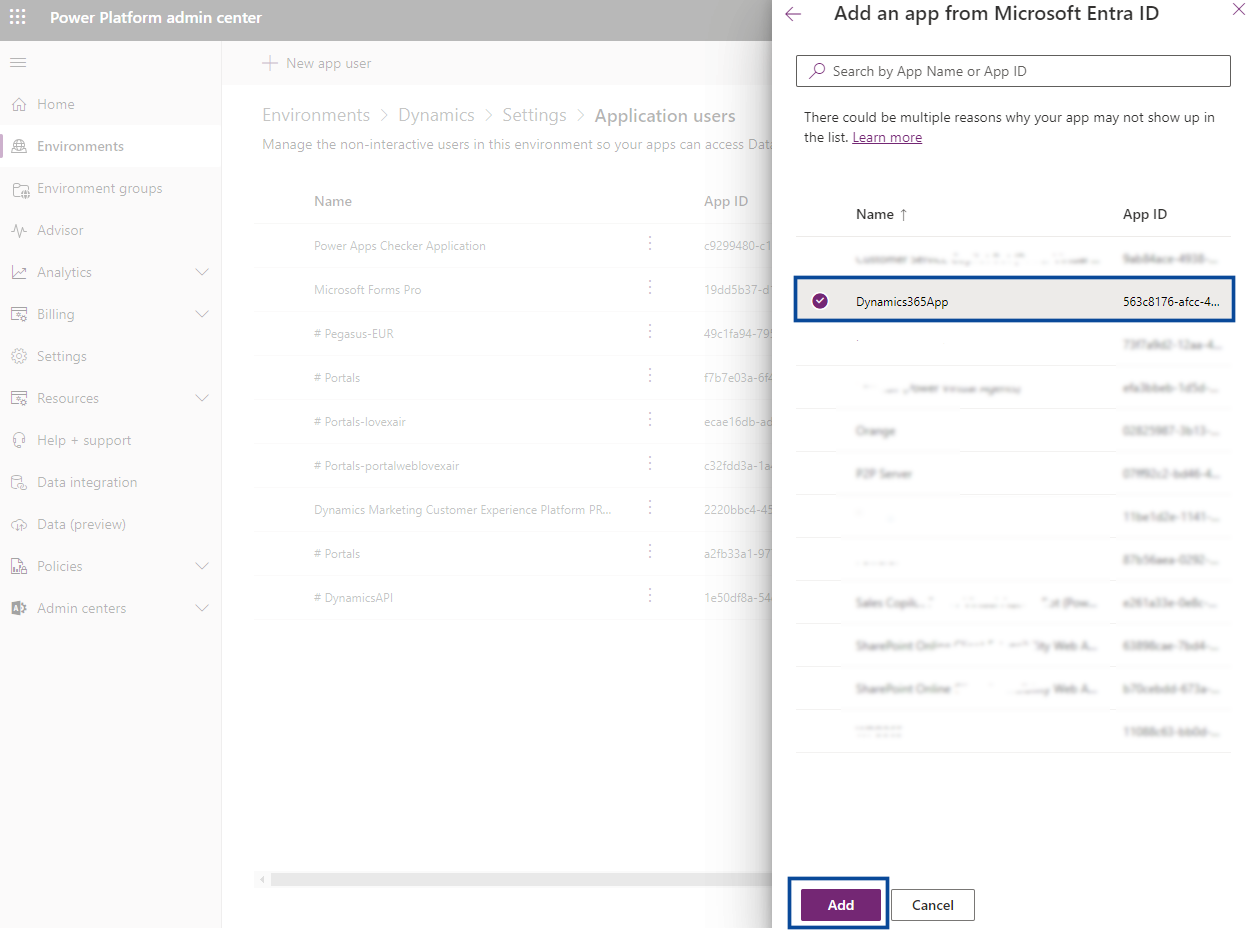
Task: Open the Learn more link
Action: coord(887,137)
